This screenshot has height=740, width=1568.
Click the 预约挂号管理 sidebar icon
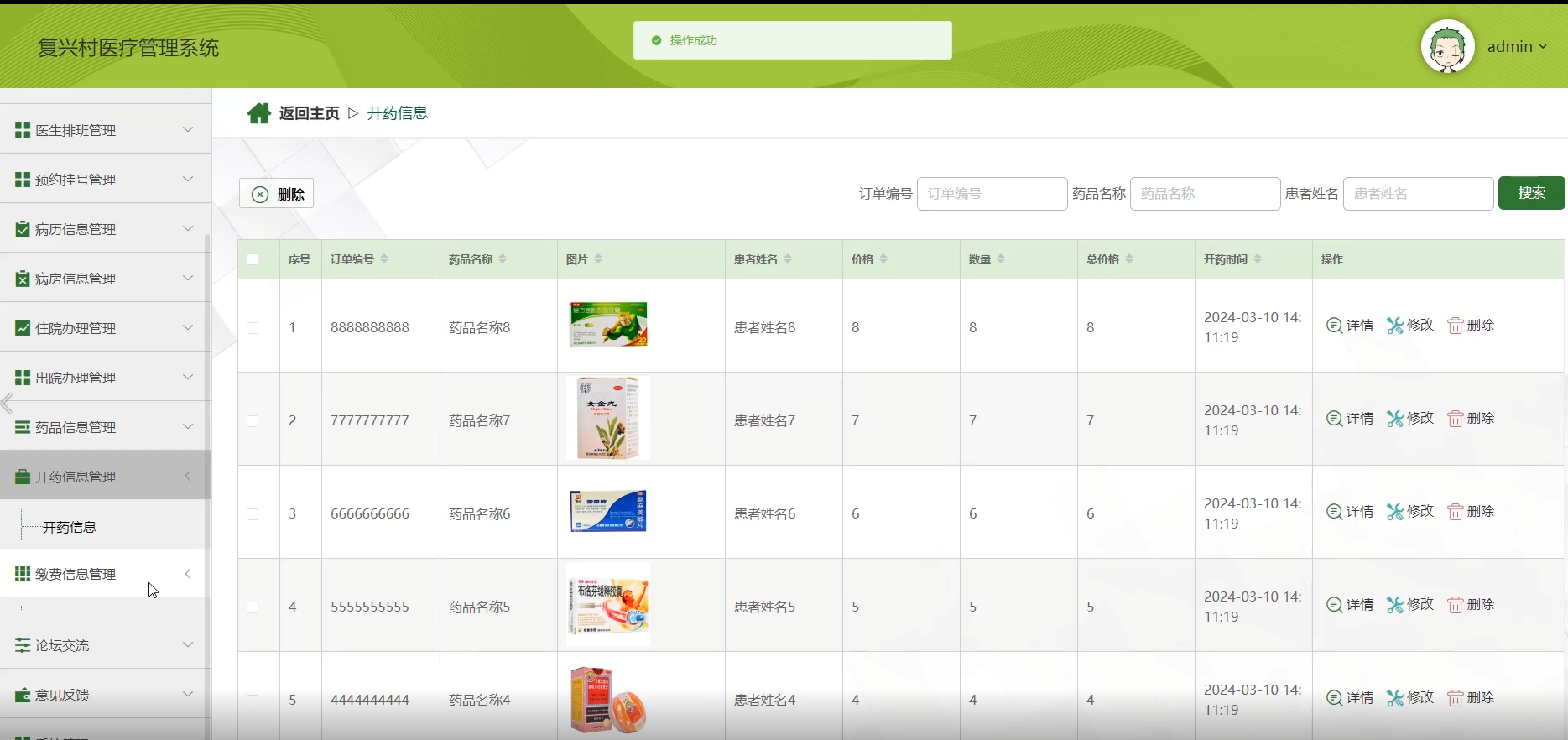[23, 180]
